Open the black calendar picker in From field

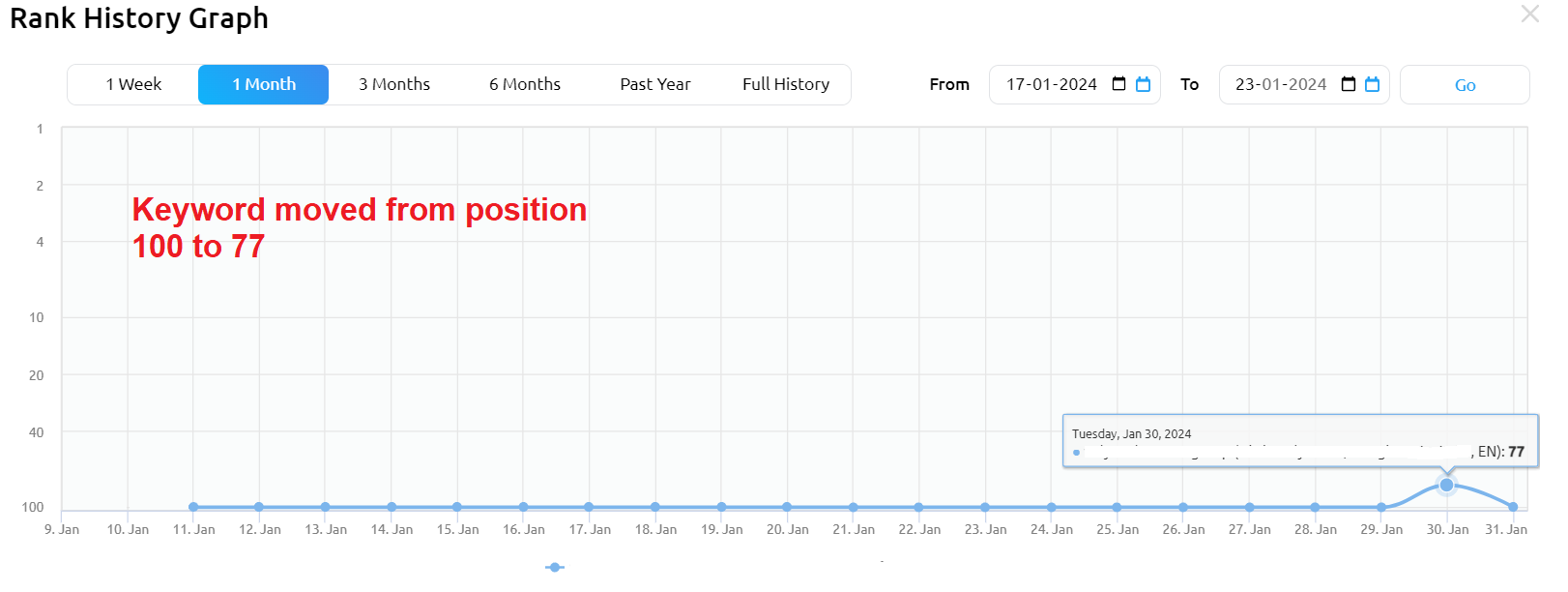1118,84
